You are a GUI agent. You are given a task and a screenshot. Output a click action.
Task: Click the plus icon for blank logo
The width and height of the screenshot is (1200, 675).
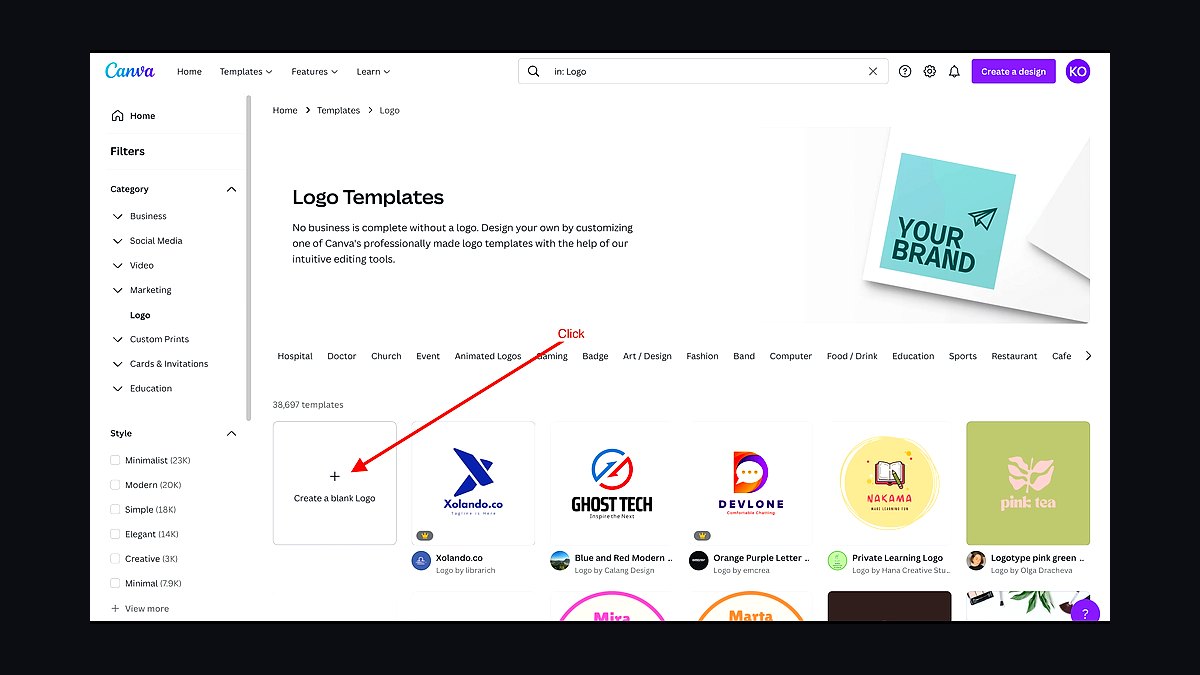pyautogui.click(x=335, y=477)
